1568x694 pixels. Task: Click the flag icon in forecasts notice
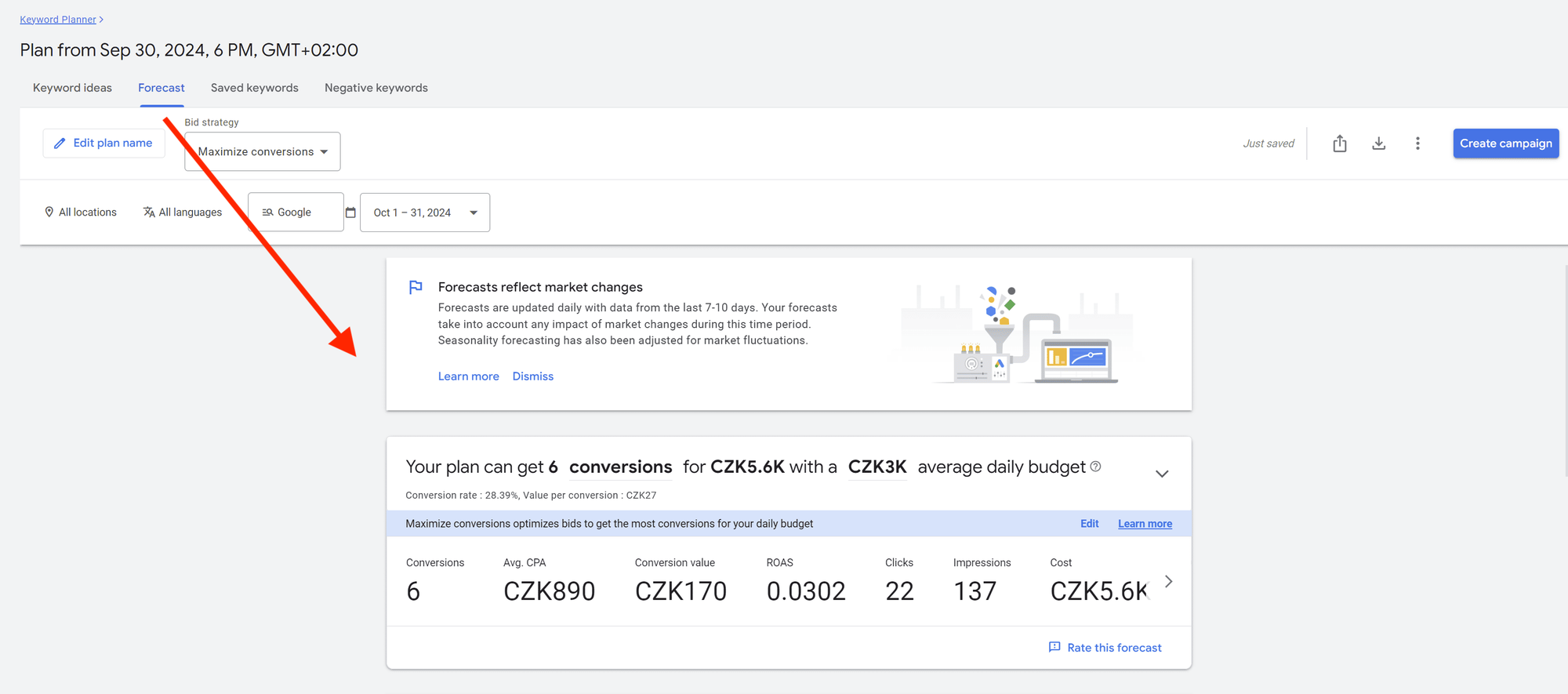416,287
